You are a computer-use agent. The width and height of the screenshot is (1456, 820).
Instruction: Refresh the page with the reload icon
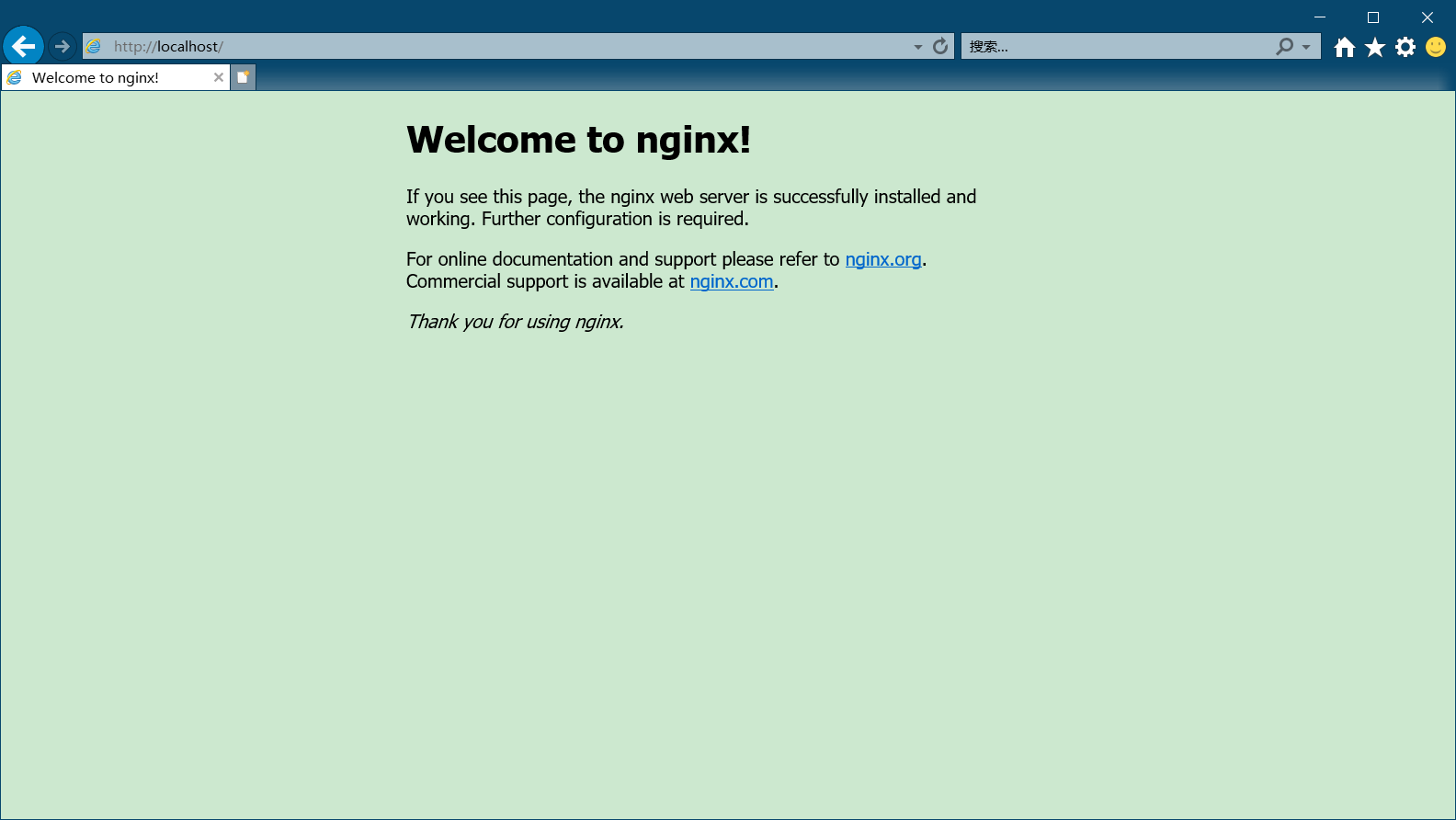point(940,46)
